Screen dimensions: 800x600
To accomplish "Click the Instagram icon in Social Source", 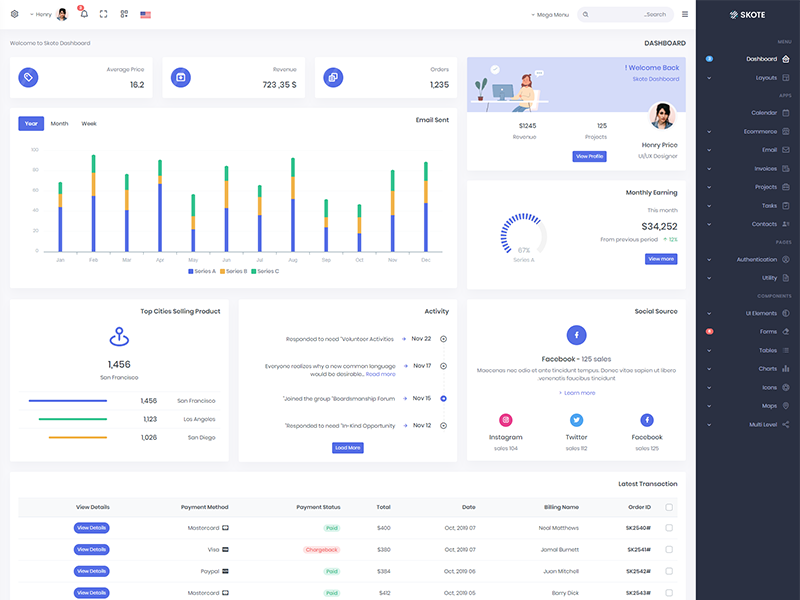I will coord(506,420).
